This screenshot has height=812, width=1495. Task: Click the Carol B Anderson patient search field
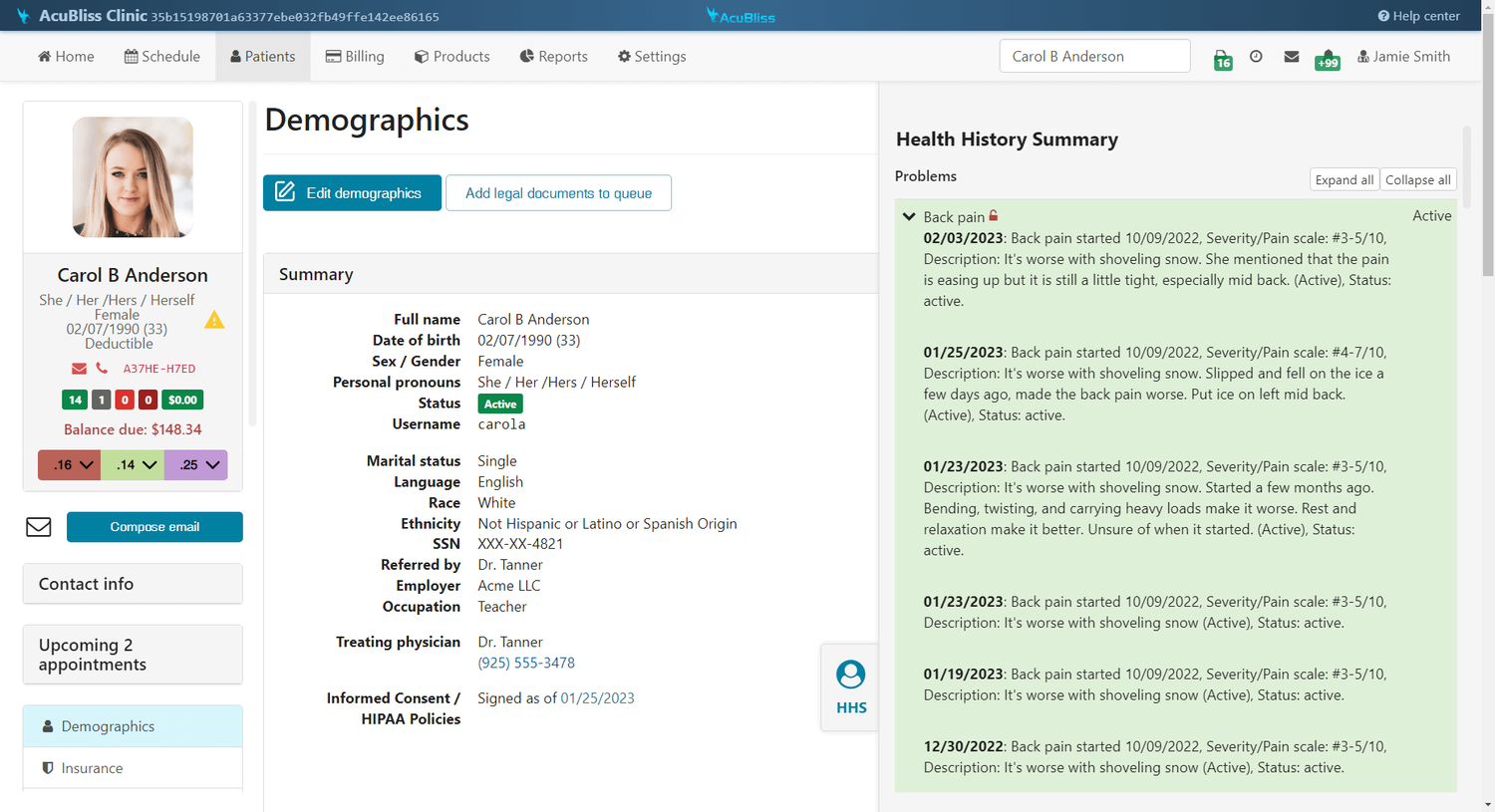coord(1093,56)
